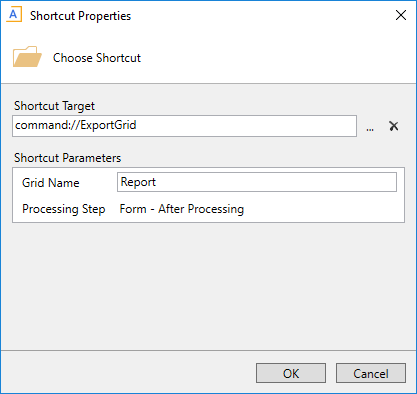Confirm with the OK button
The image size is (417, 394).
point(291,373)
